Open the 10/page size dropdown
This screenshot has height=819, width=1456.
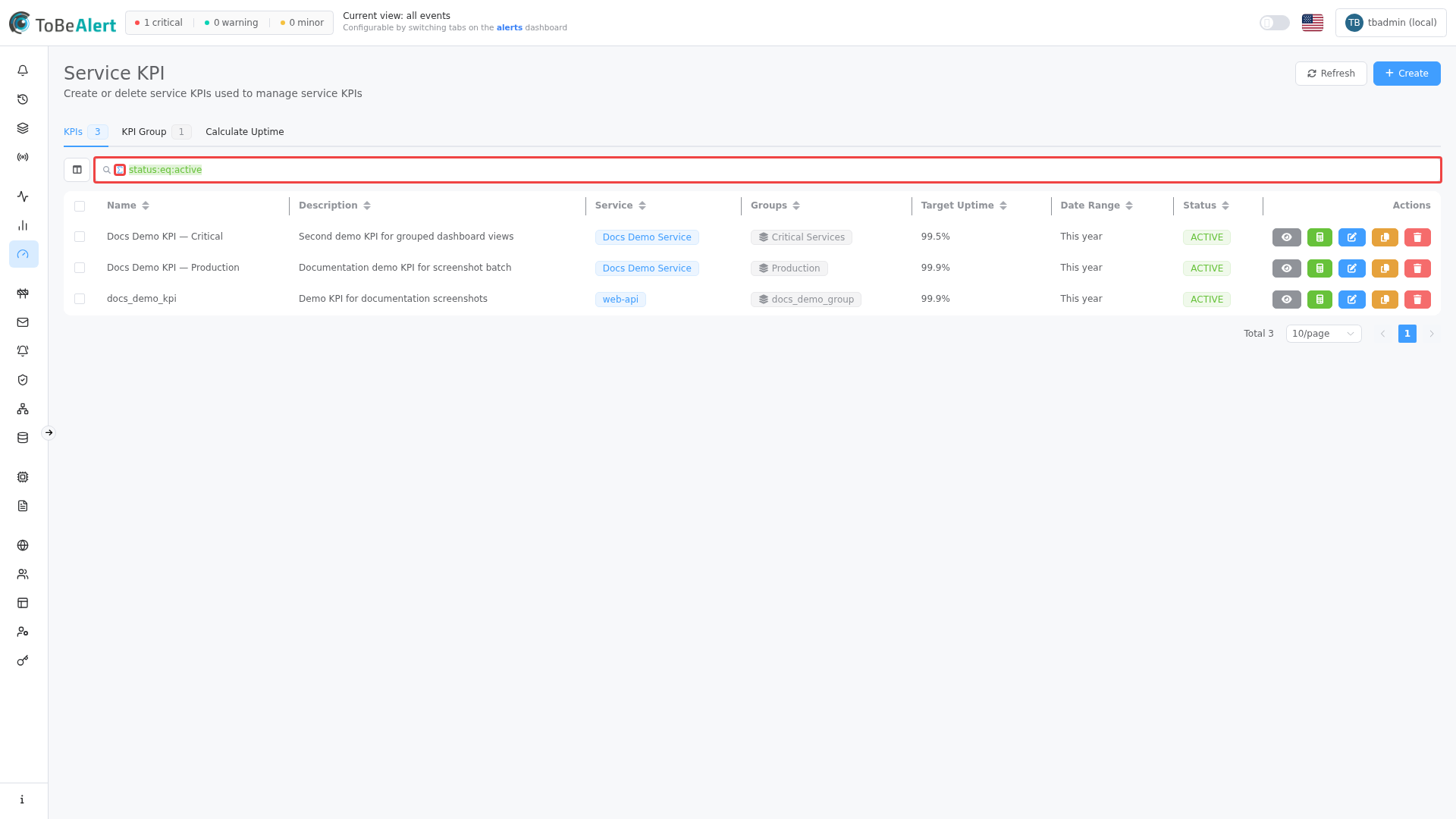pyautogui.click(x=1323, y=334)
